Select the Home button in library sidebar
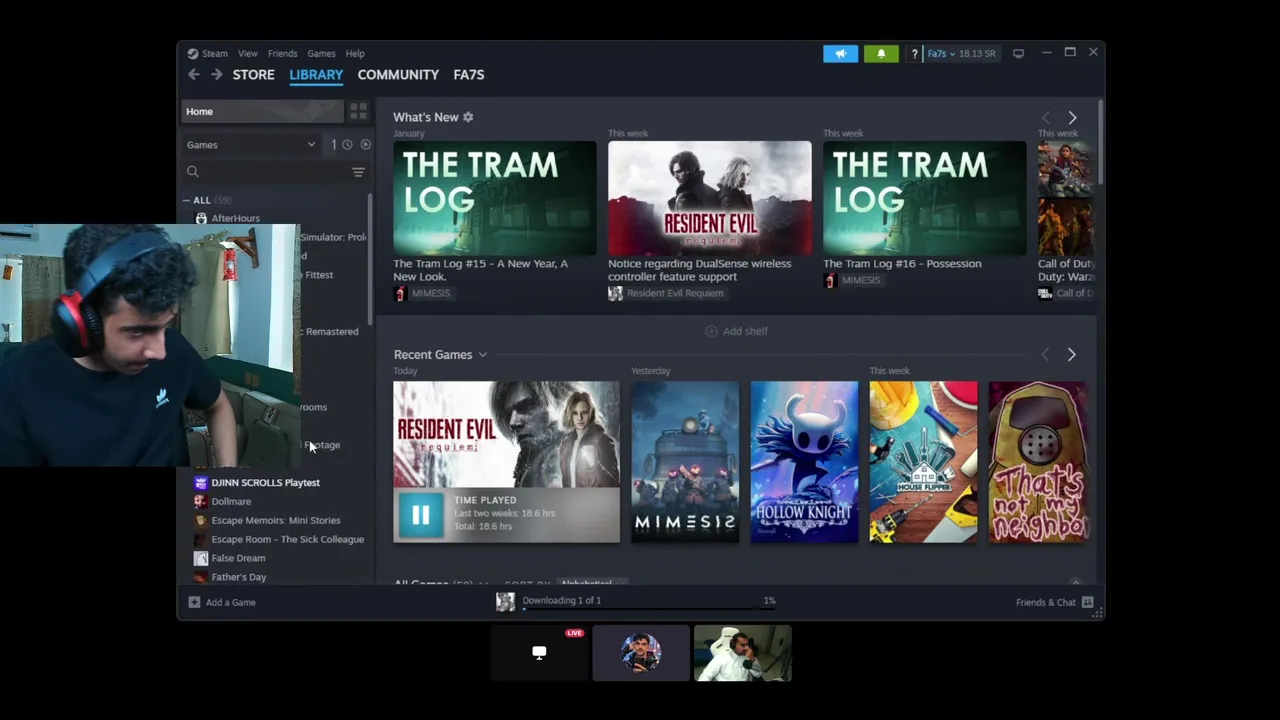 263,111
